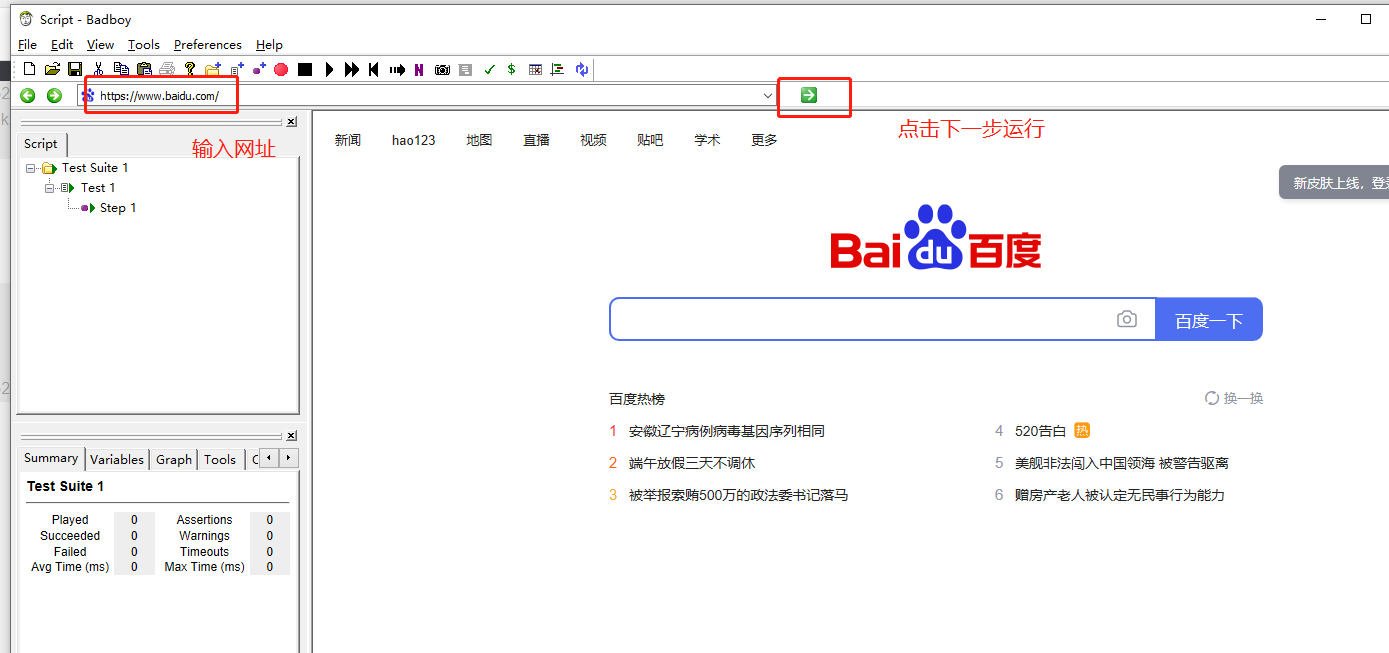
Task: Click the 百度一下 search button
Action: click(x=1209, y=319)
